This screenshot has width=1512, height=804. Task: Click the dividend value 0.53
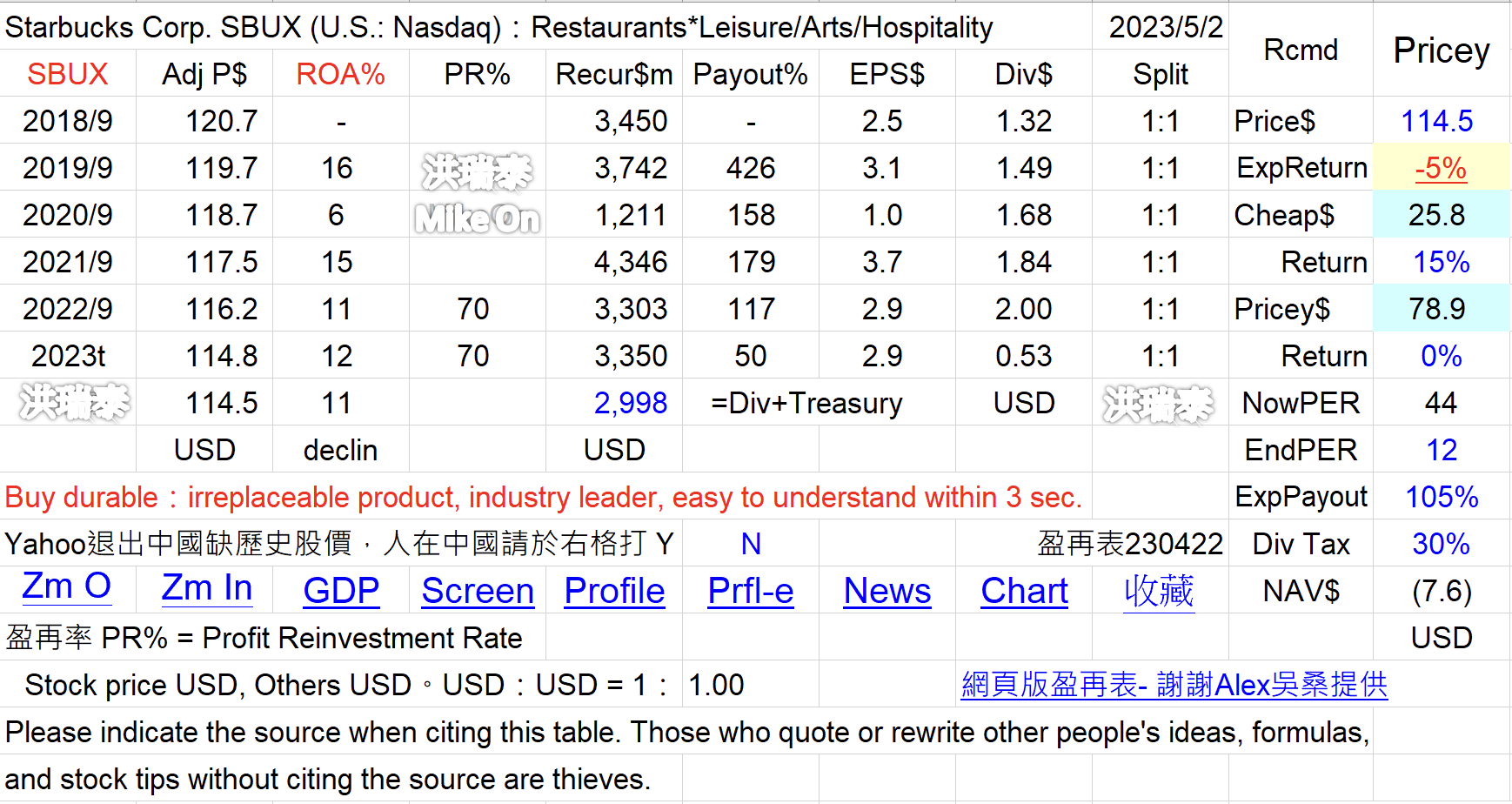click(1024, 356)
